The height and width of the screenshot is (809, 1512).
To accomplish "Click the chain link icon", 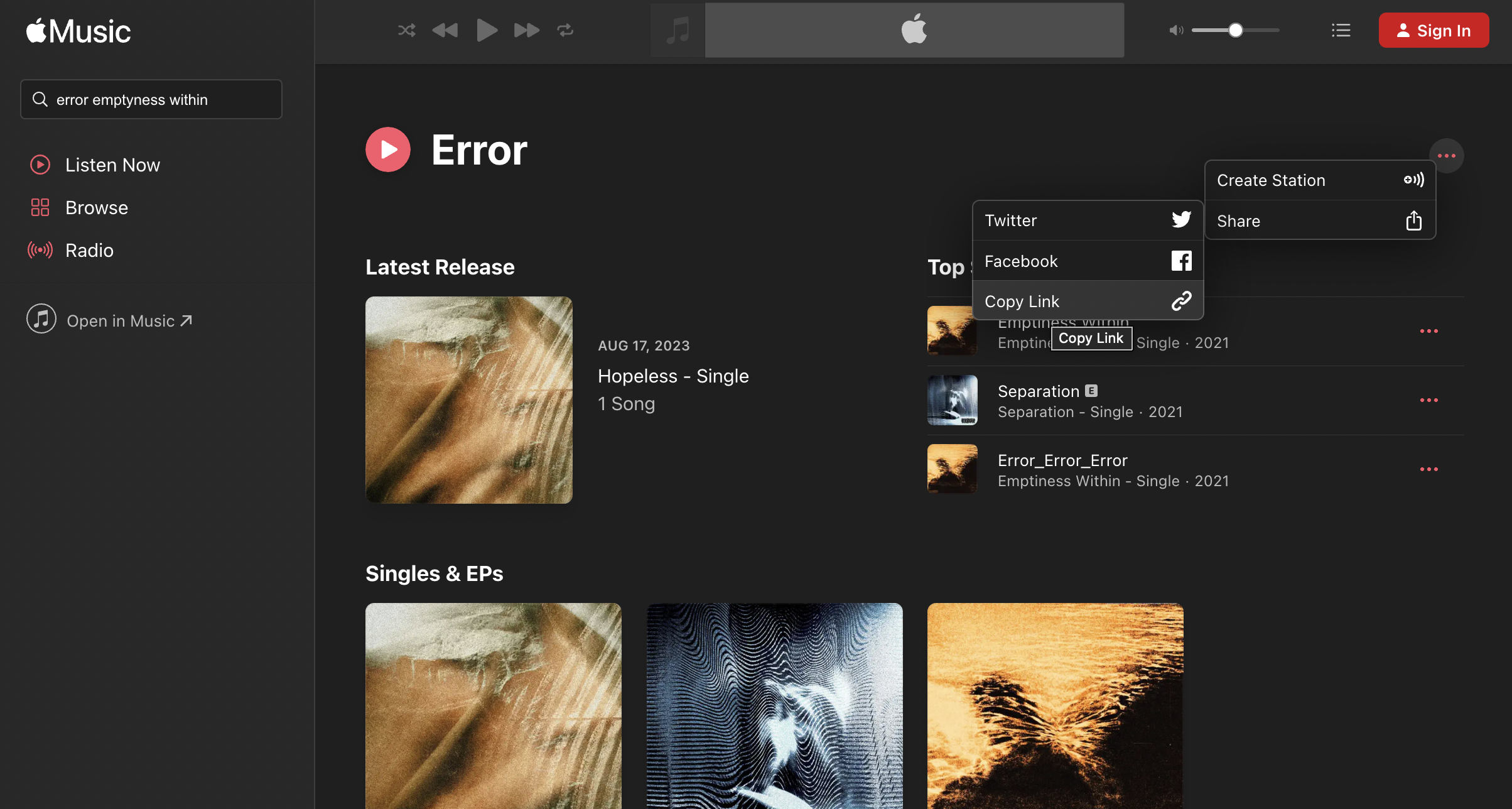I will pyautogui.click(x=1181, y=301).
